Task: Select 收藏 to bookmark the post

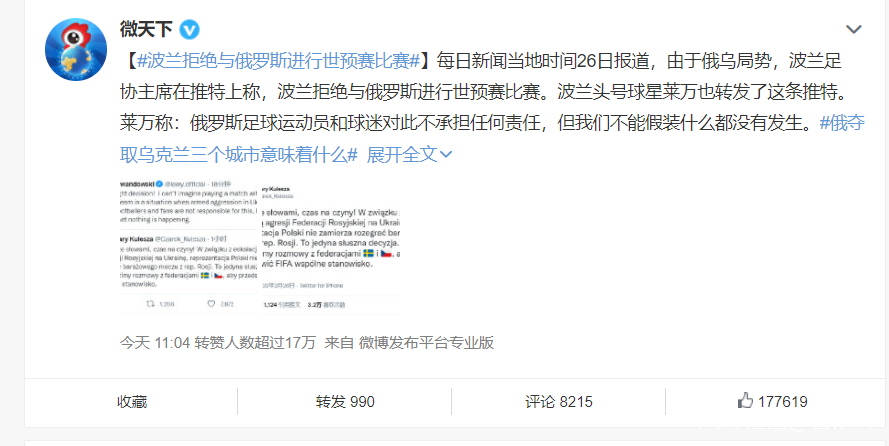Action: tap(132, 402)
